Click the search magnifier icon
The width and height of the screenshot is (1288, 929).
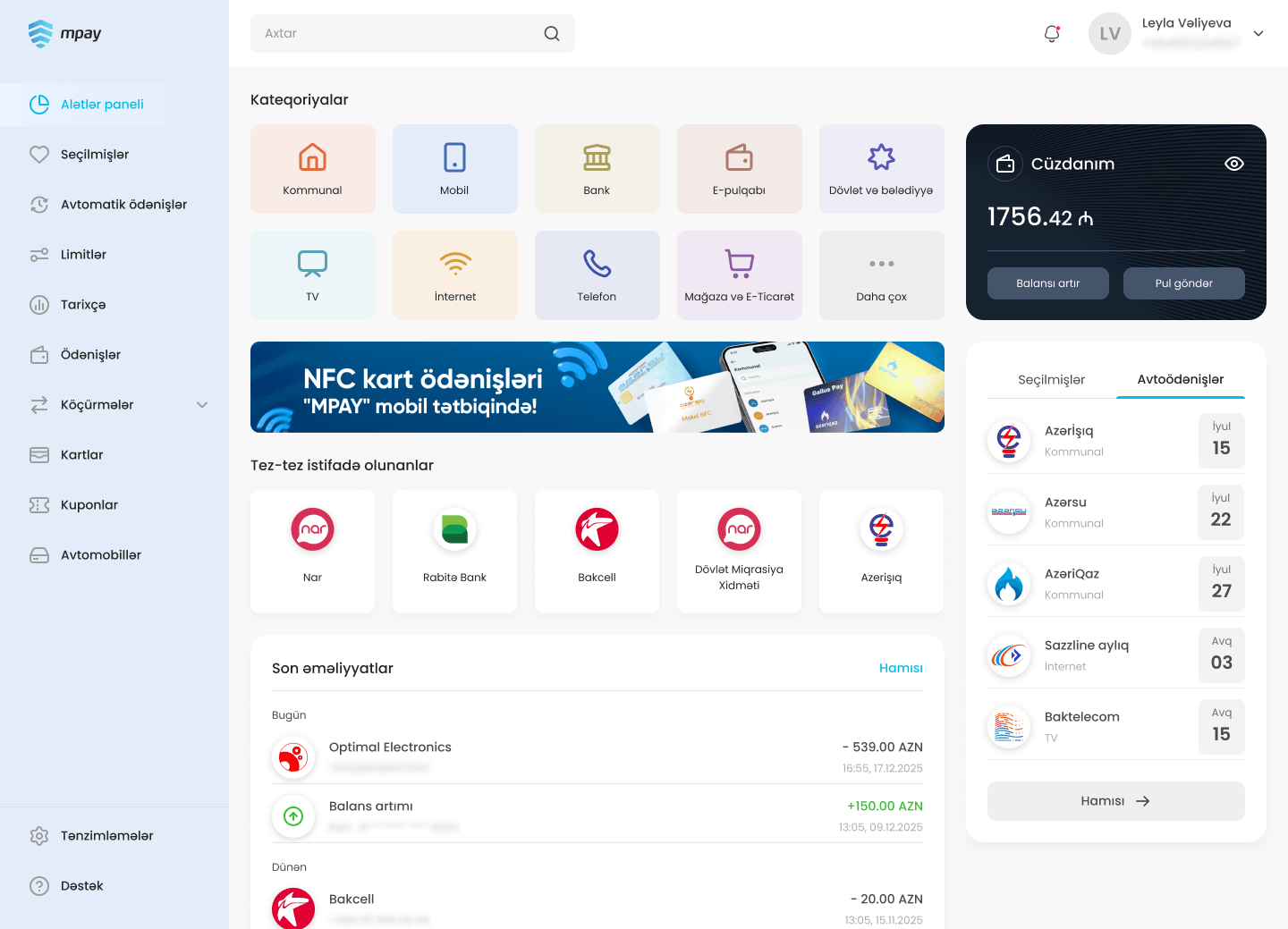point(552,34)
